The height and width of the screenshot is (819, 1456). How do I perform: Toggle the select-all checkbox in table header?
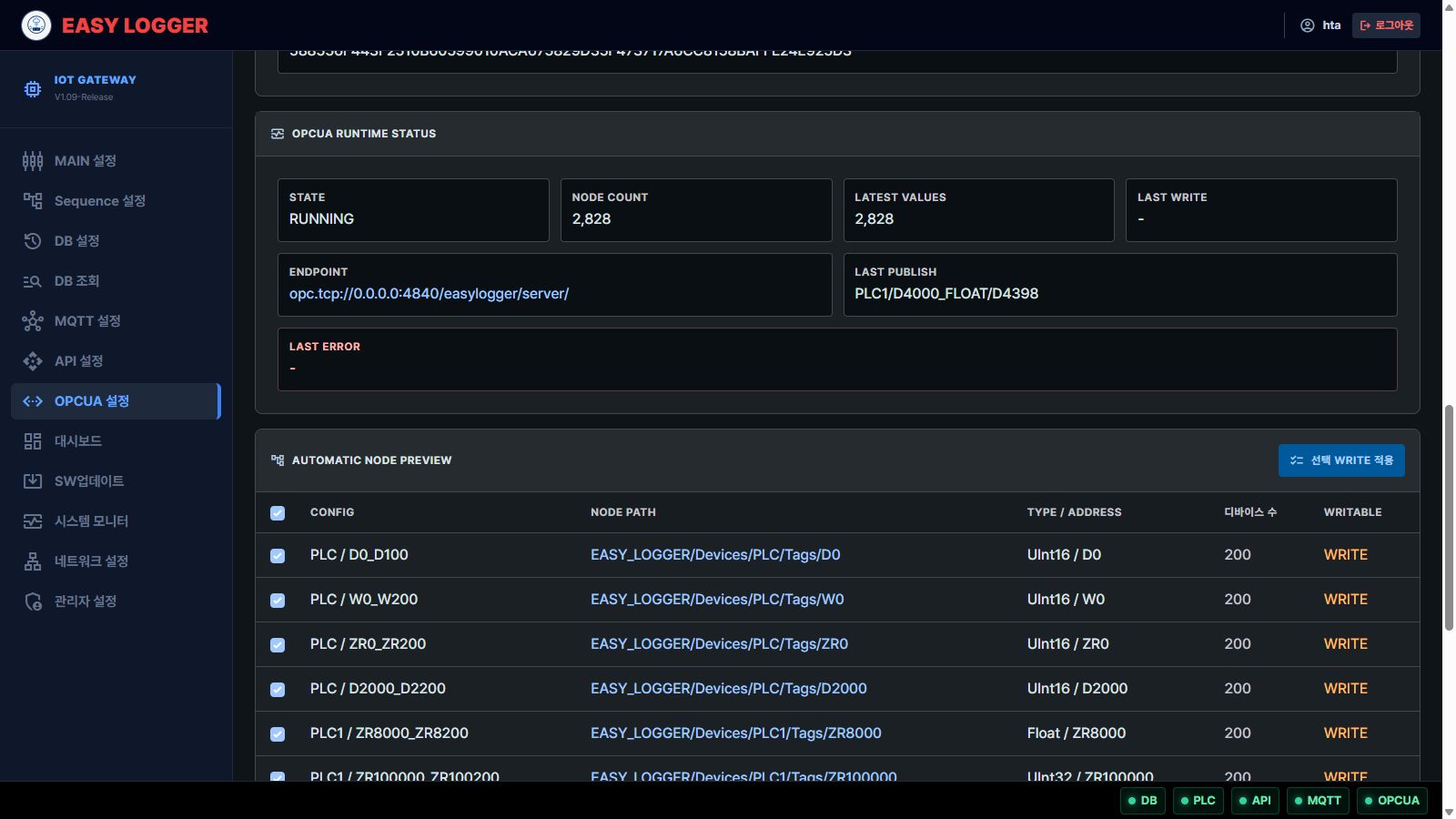coord(278,513)
